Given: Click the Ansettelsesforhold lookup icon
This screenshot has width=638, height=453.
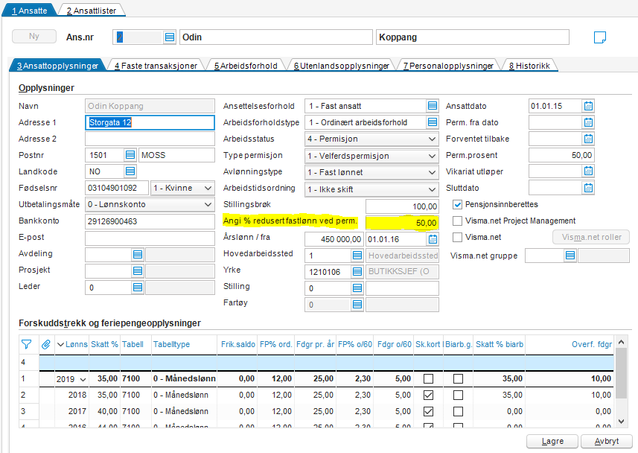Looking at the screenshot, I should pos(432,106).
